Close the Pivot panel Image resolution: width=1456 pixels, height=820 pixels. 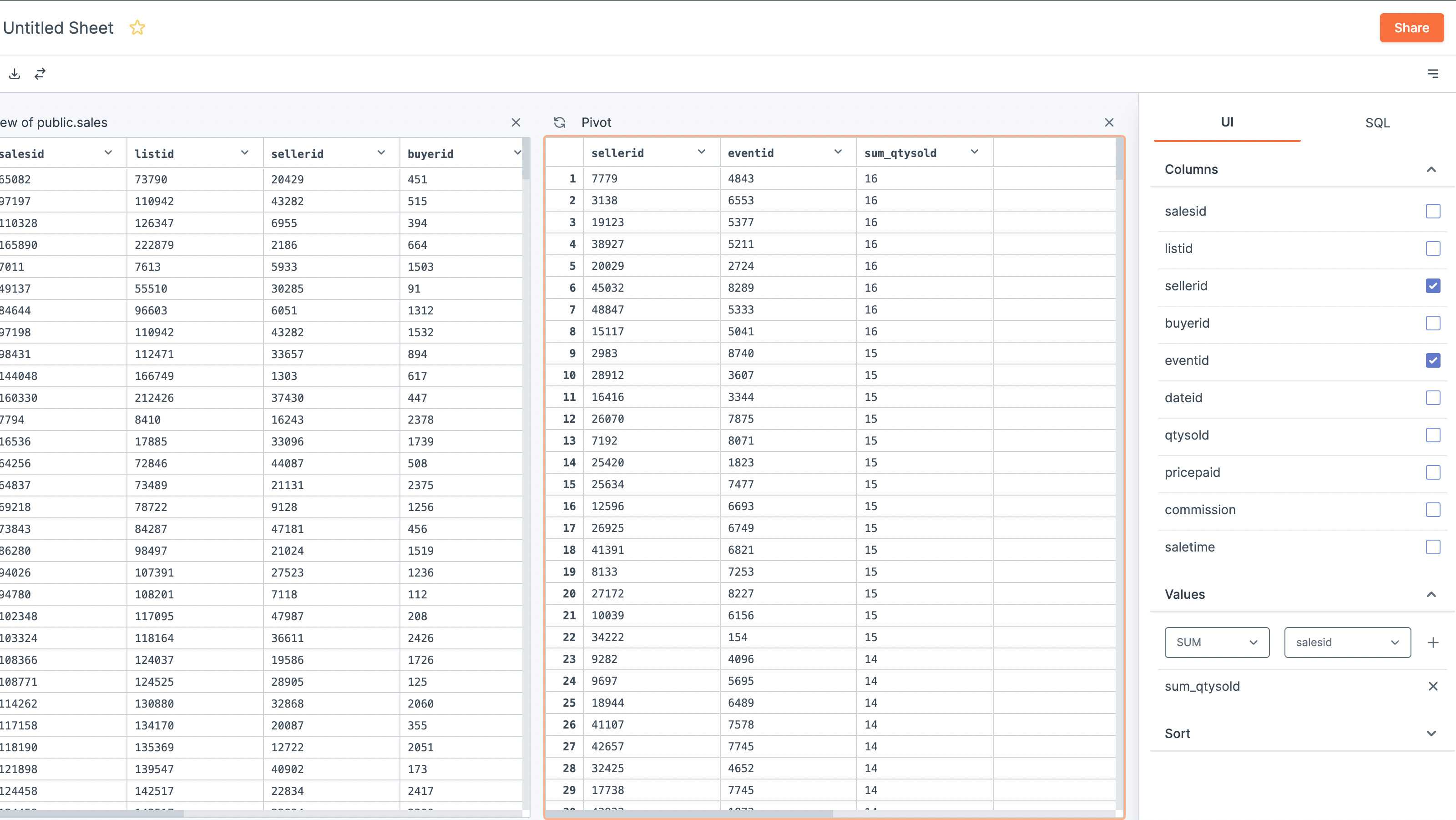[1109, 122]
